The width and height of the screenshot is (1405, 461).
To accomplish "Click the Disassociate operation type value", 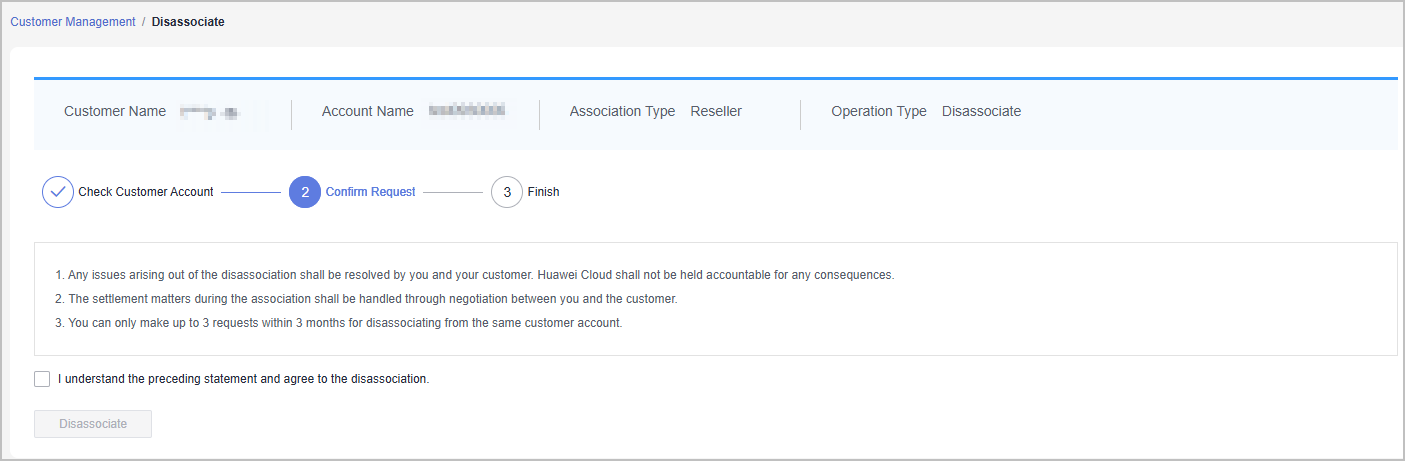I will (x=981, y=112).
